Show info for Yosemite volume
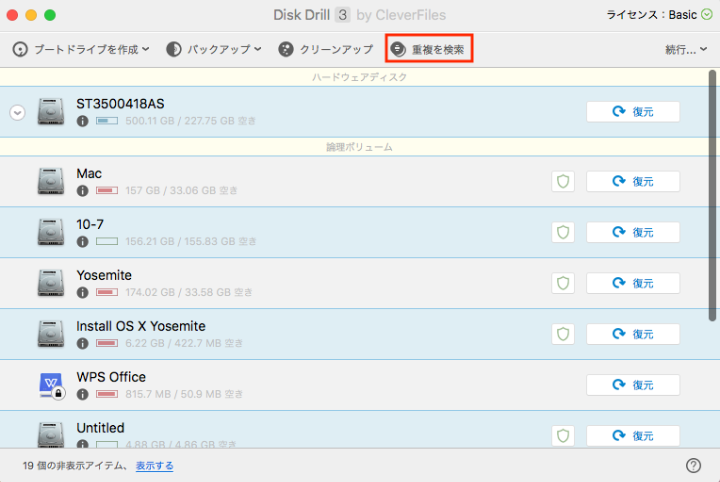Viewport: 720px width, 482px height. (83, 292)
